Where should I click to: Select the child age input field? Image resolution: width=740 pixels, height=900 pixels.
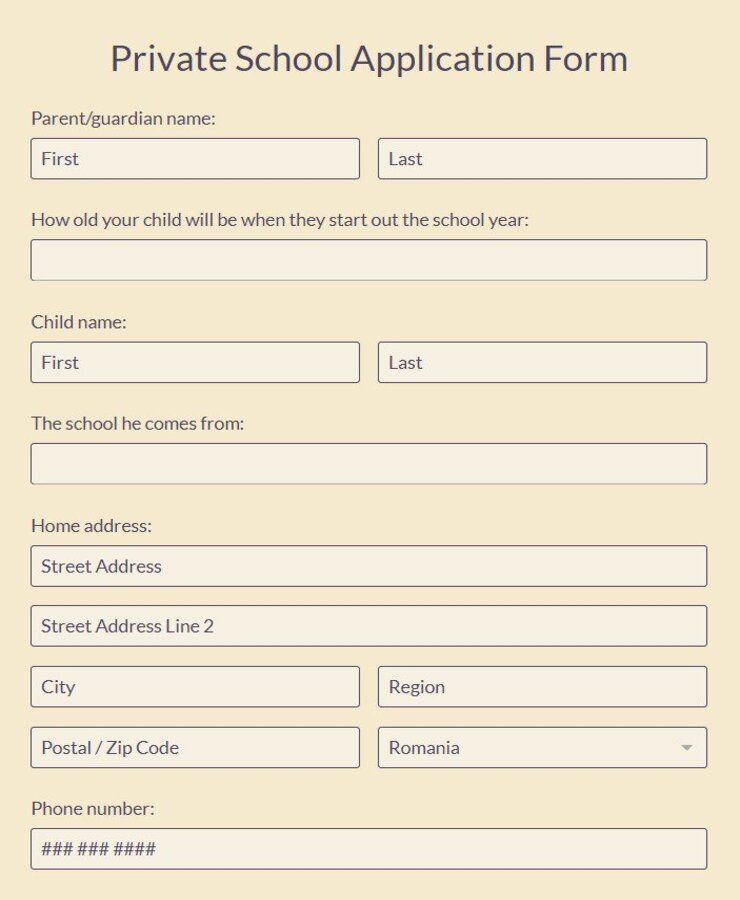point(368,259)
